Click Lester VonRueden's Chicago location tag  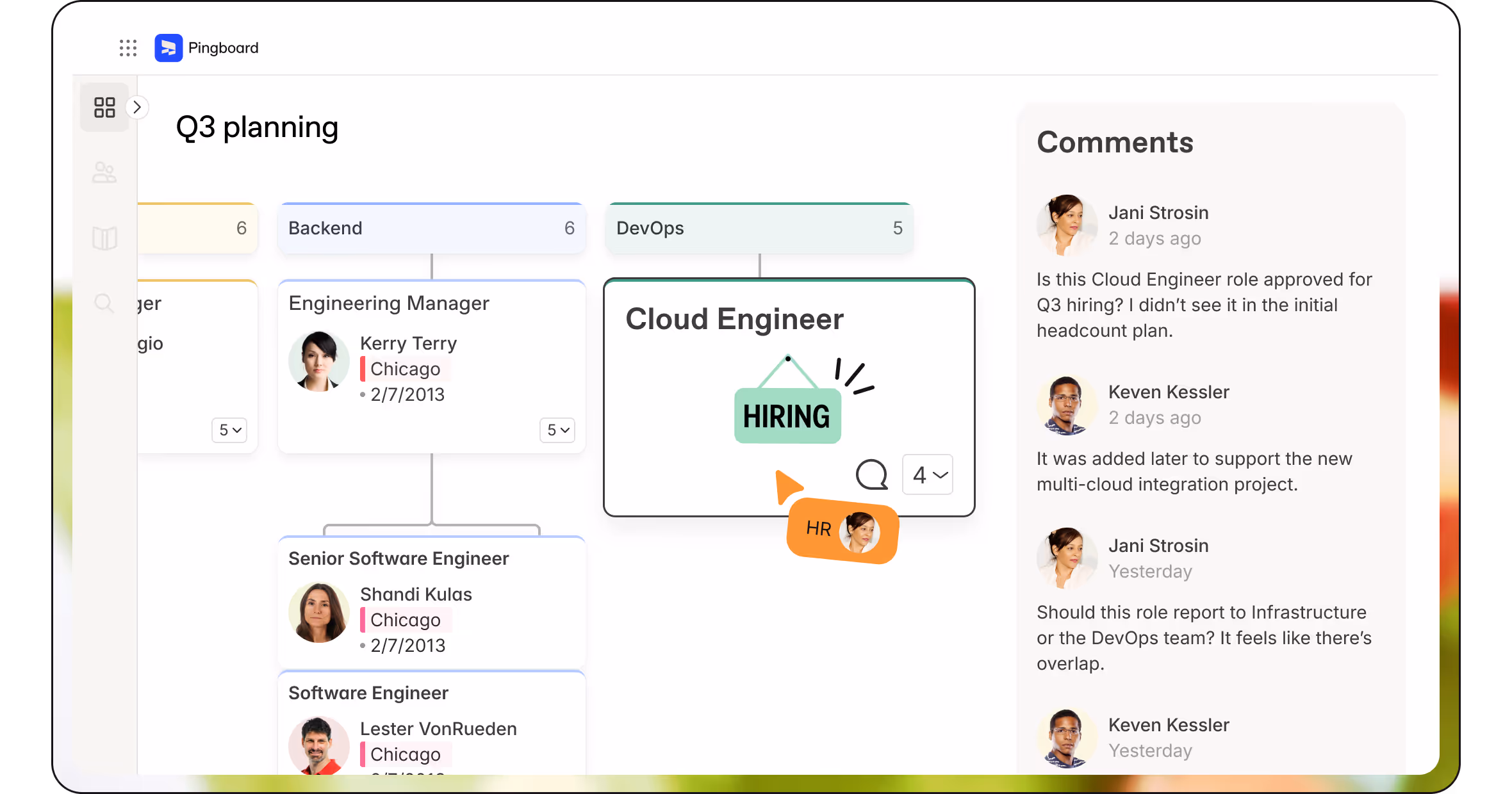406,754
